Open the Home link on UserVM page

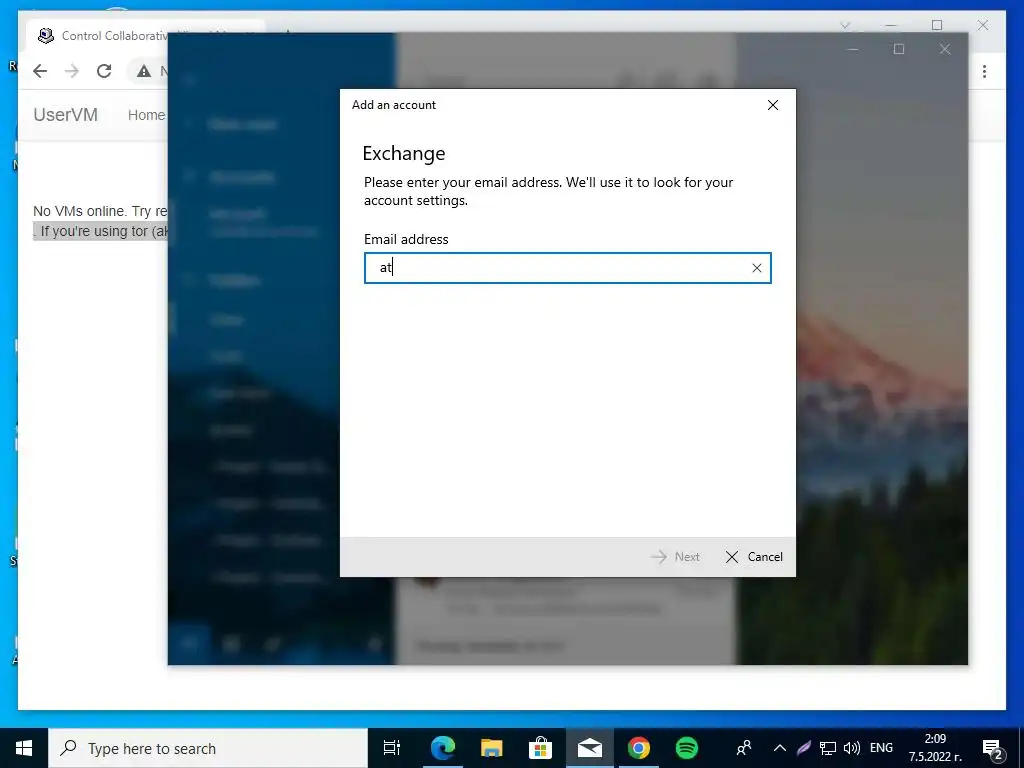coord(146,115)
